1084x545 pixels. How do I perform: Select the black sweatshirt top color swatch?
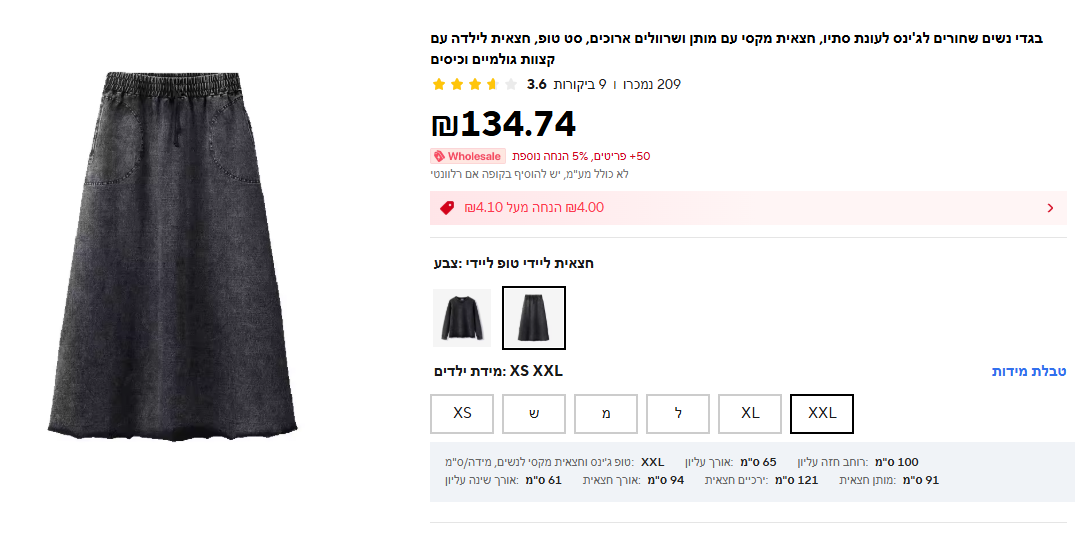point(462,318)
